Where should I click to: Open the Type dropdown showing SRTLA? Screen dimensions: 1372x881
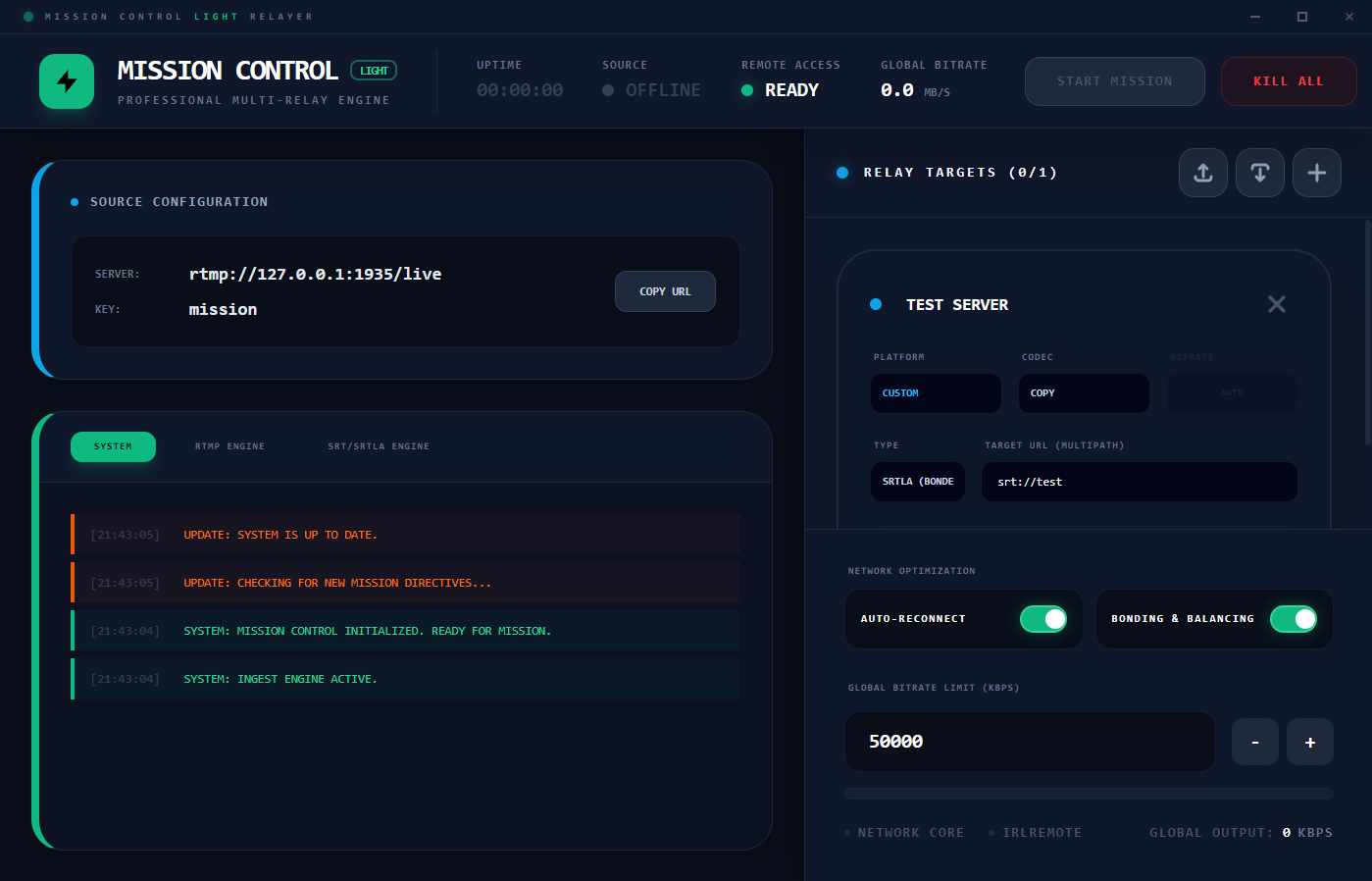coord(918,482)
